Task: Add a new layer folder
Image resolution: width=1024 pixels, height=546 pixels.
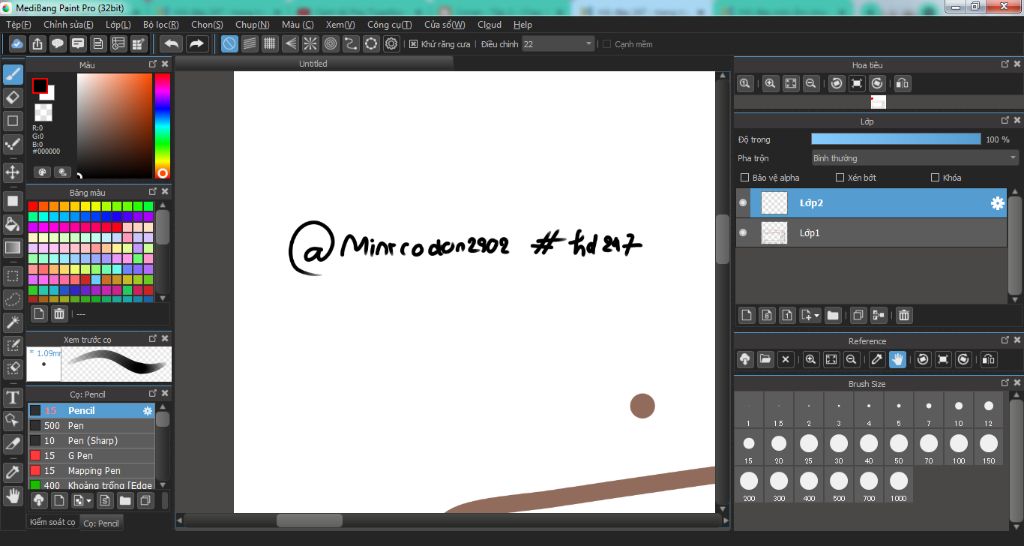Action: [x=833, y=315]
